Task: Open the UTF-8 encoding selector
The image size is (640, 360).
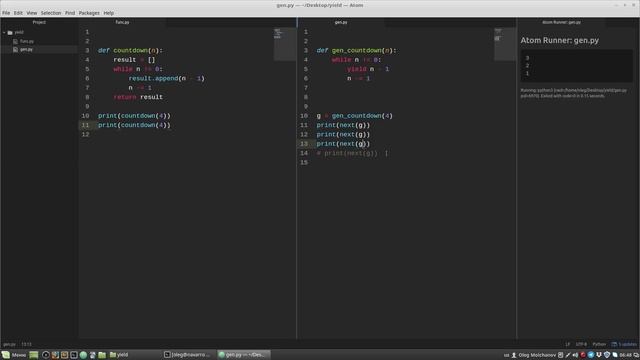Action: pyautogui.click(x=581, y=344)
